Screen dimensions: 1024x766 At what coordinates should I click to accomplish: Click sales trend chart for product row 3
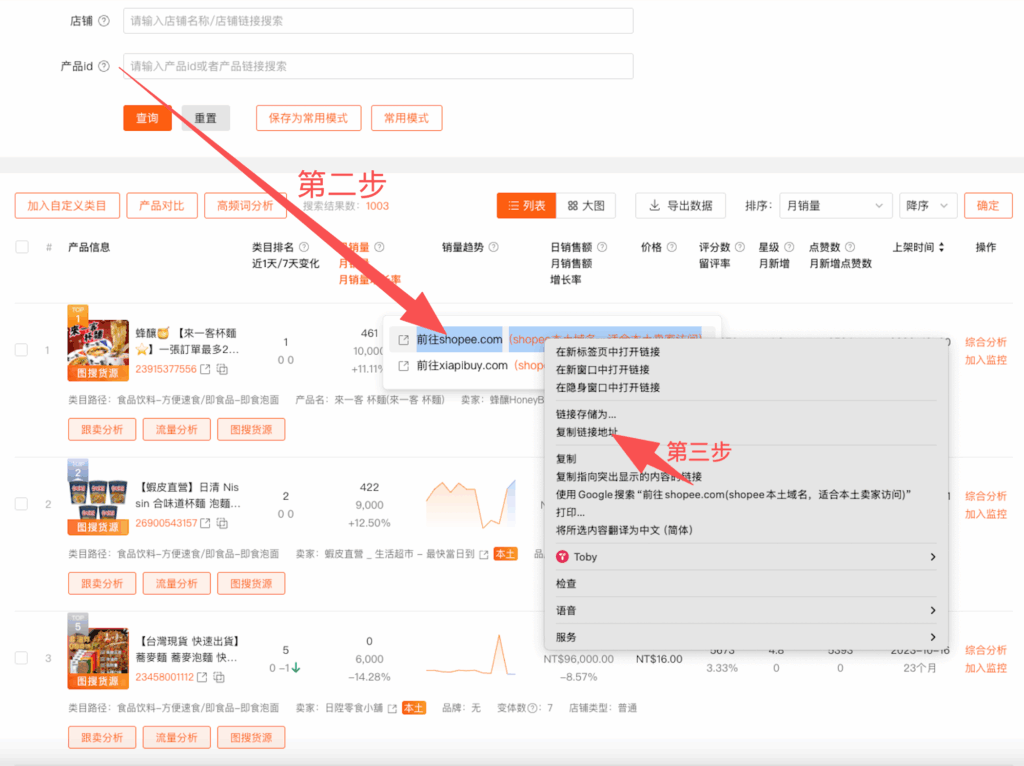tap(472, 658)
